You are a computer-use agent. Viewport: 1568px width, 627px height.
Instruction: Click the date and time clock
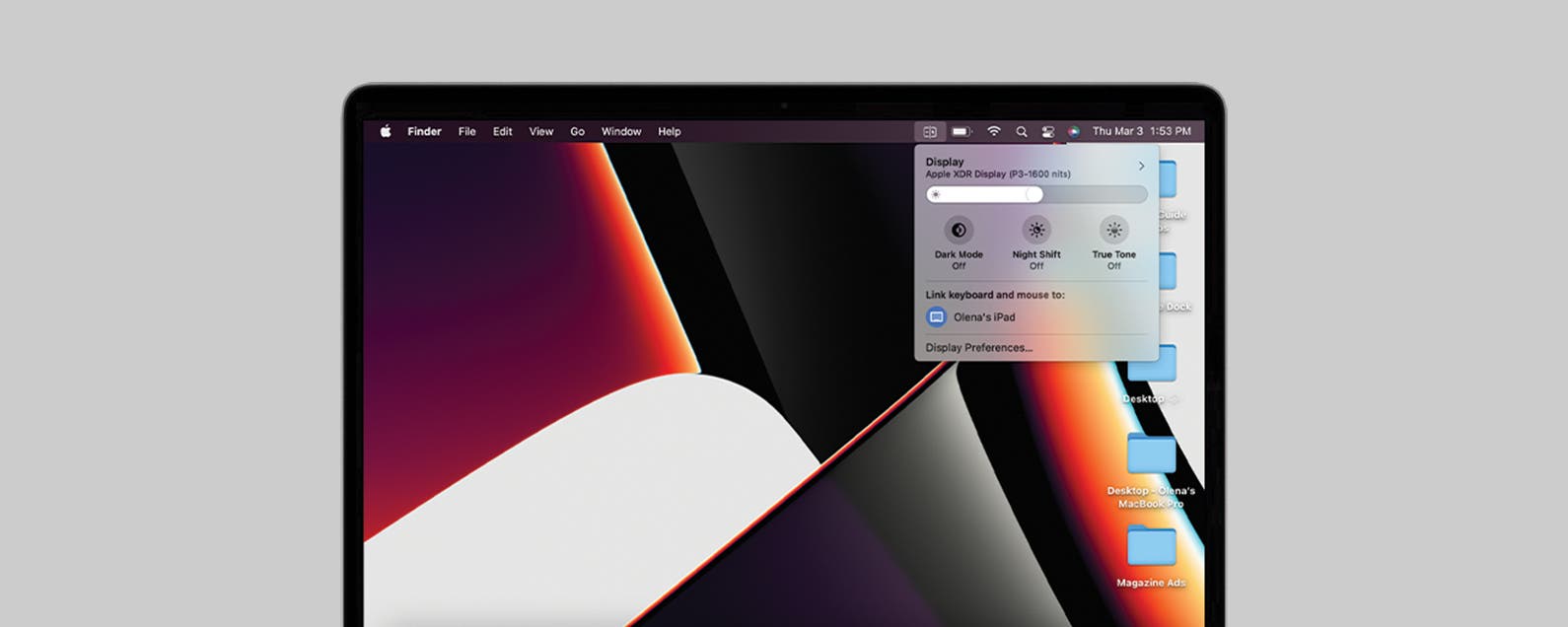(x=1141, y=131)
